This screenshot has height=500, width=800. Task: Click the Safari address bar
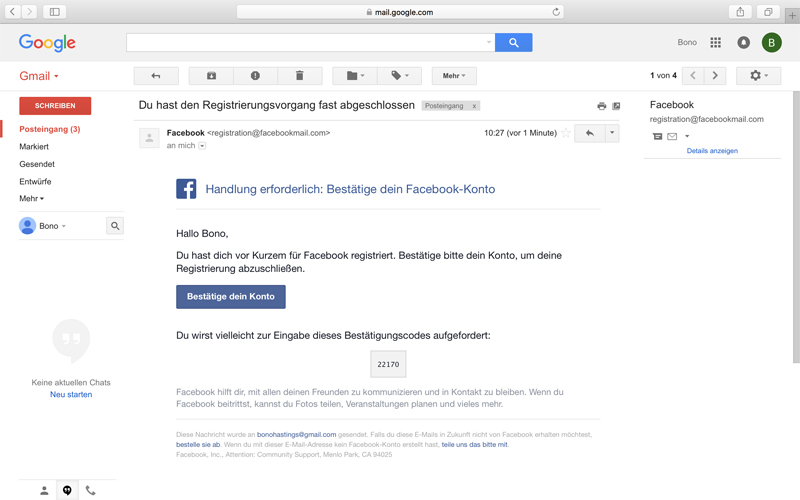point(400,12)
